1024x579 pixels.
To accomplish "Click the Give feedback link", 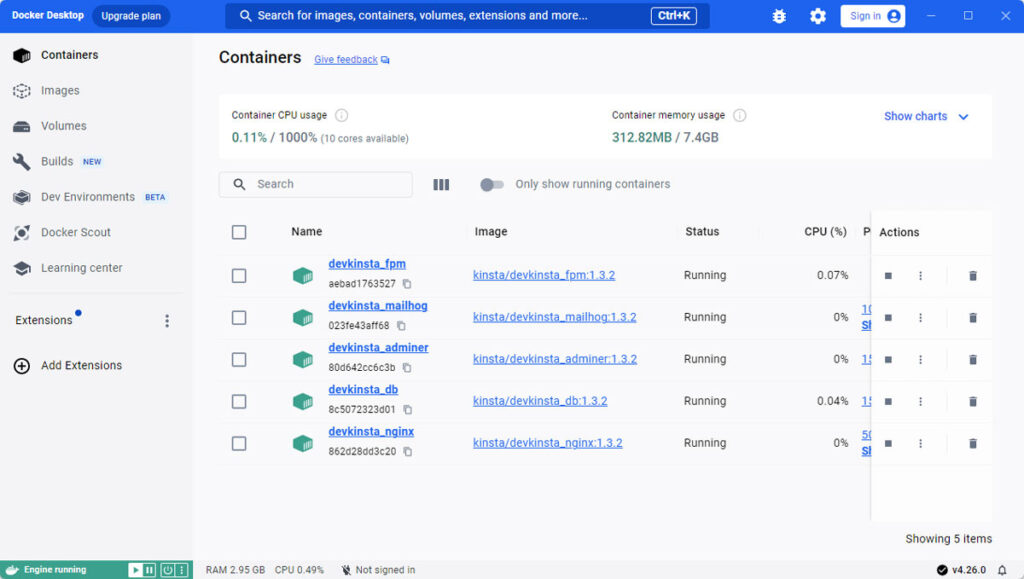I will pyautogui.click(x=345, y=59).
